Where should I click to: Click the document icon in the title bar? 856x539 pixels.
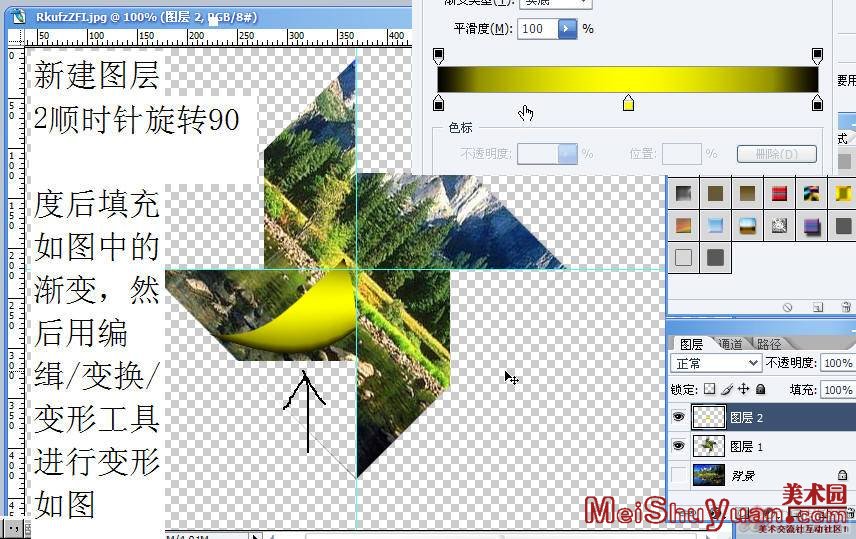point(19,16)
